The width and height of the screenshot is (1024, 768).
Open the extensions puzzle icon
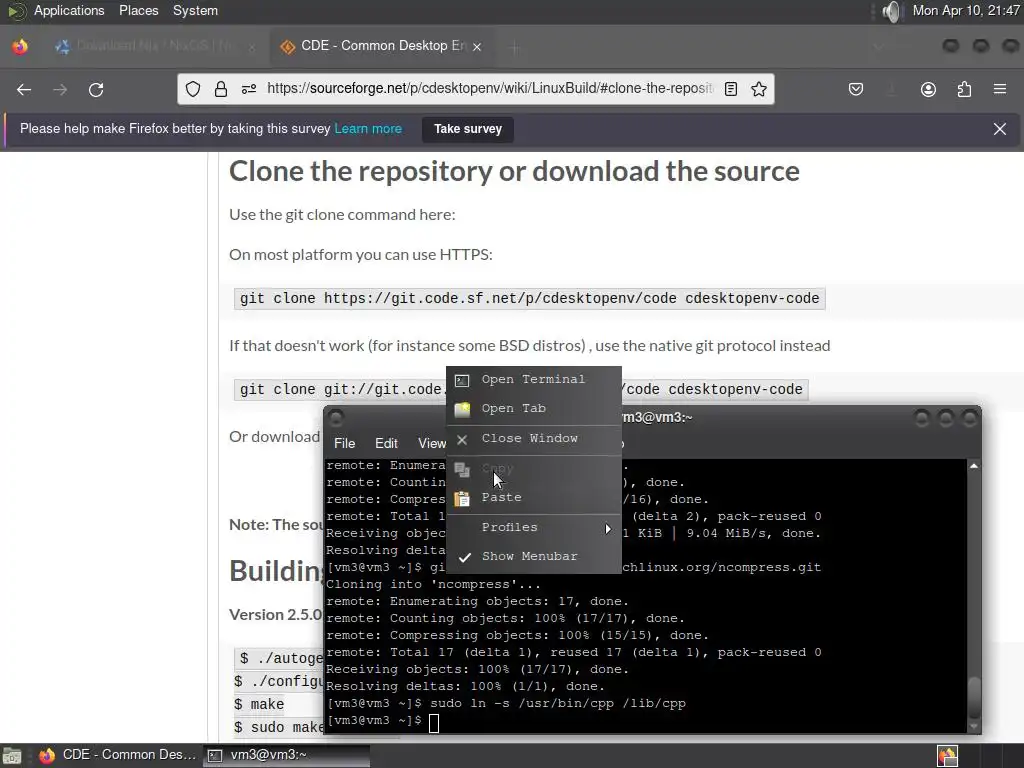[x=964, y=89]
